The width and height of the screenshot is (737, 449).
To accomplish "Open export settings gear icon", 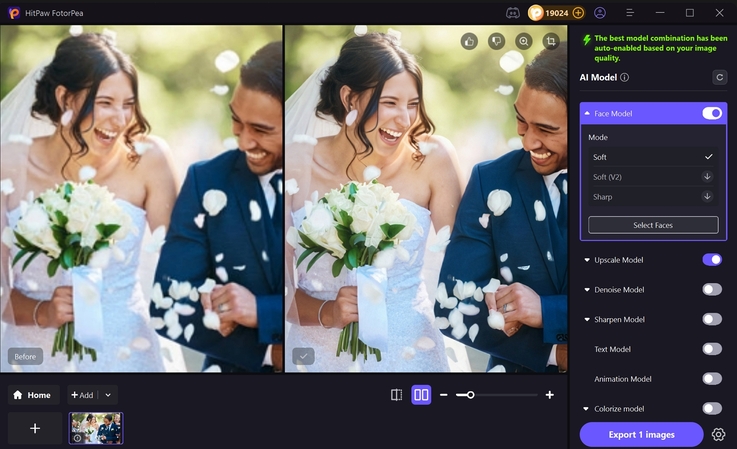I will [x=718, y=434].
